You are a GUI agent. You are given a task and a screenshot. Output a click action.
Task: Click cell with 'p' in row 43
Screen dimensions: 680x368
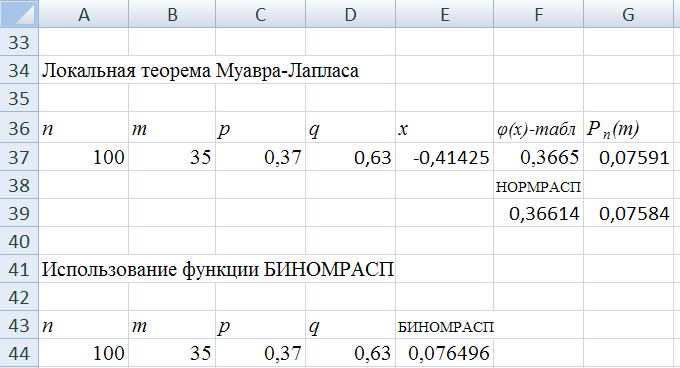[261, 325]
